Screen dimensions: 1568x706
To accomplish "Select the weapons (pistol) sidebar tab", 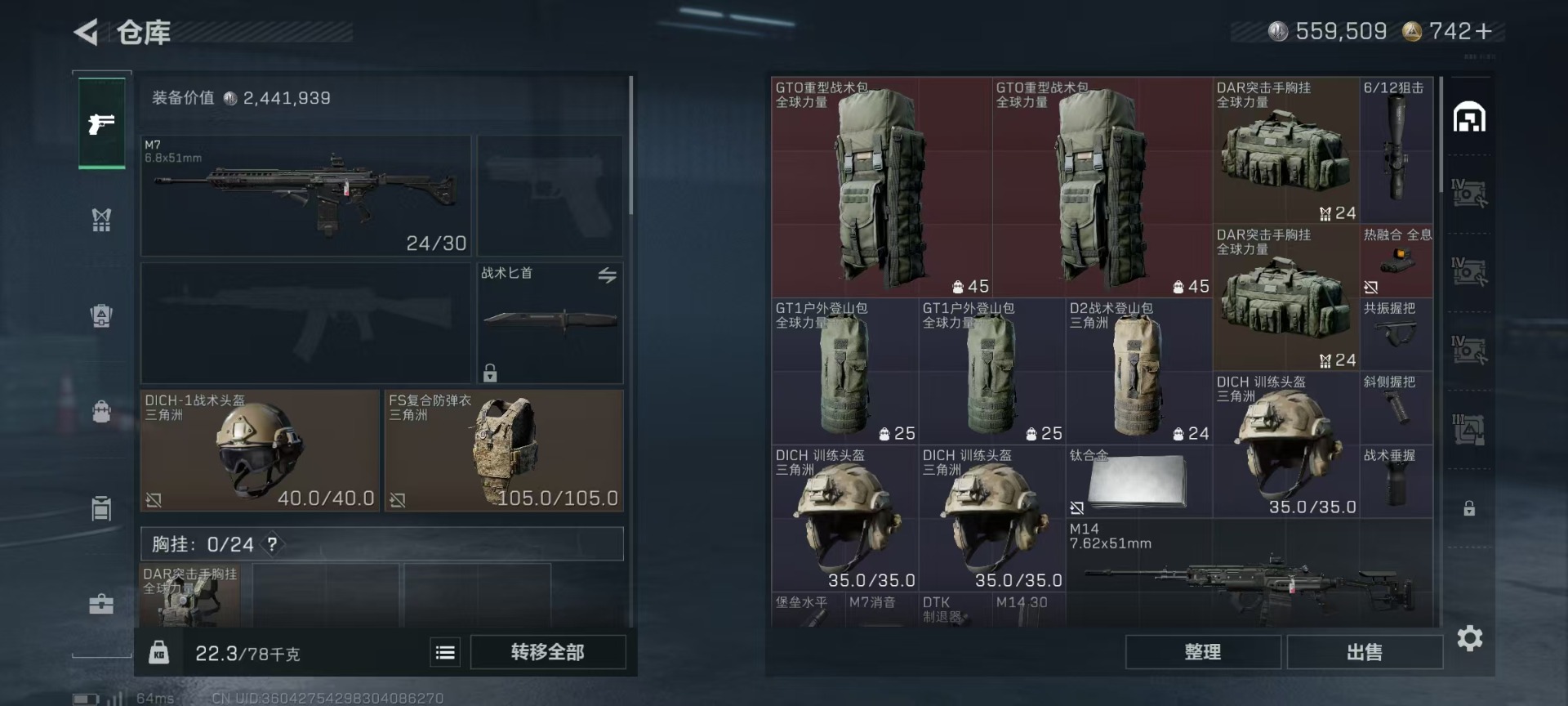I will point(101,123).
